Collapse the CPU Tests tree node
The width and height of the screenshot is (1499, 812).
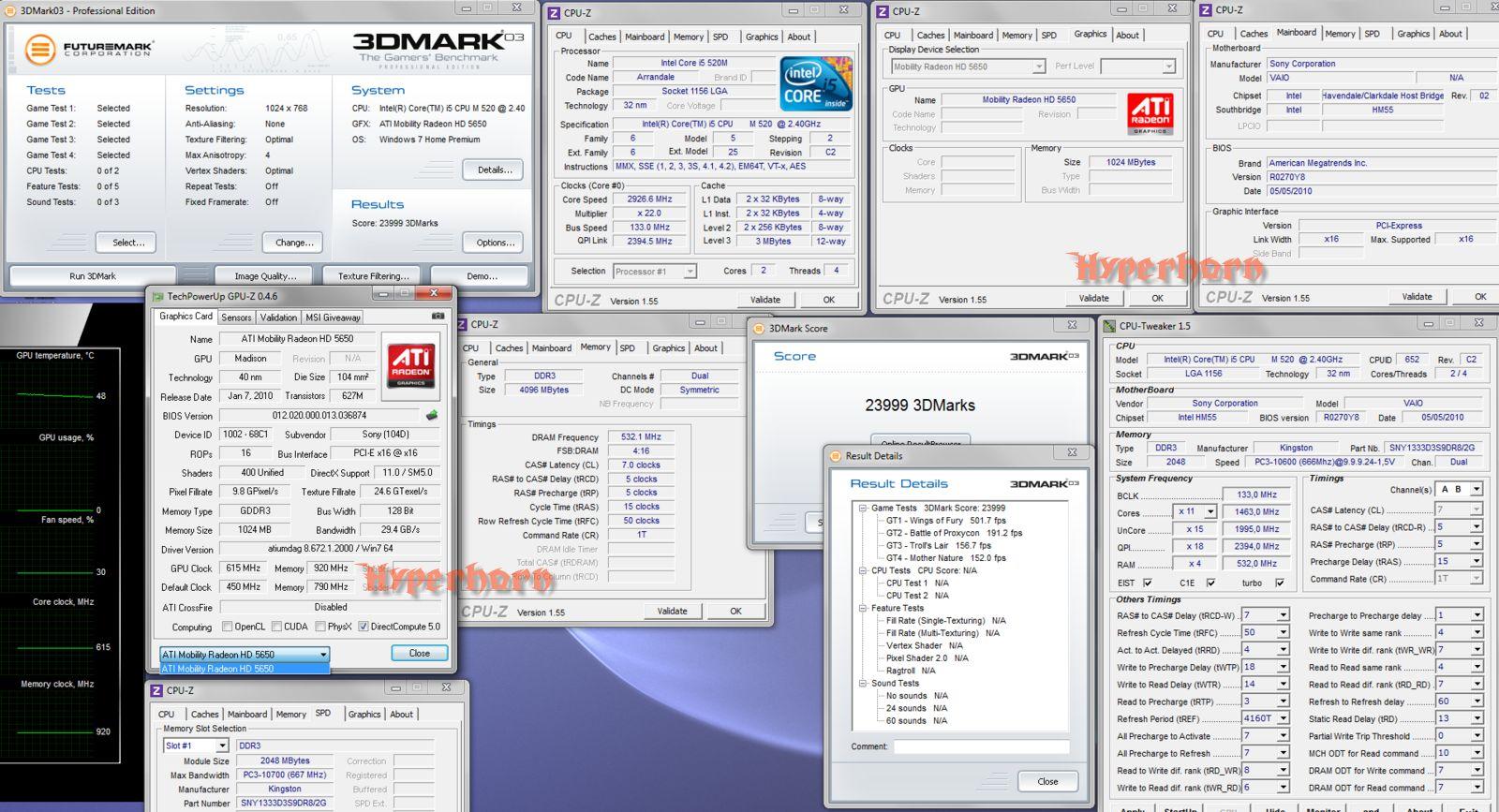(862, 570)
